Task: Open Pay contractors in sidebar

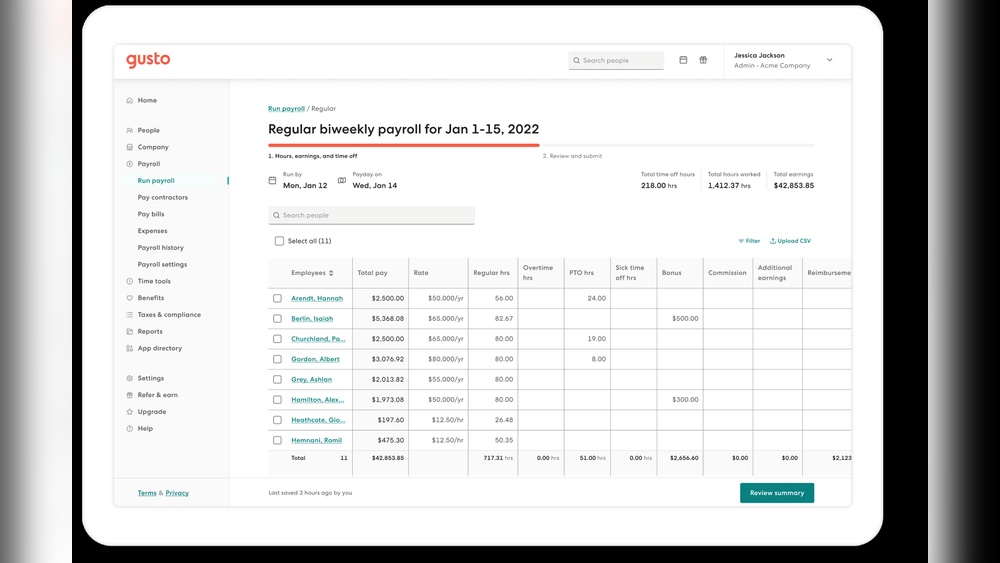Action: 163,198
